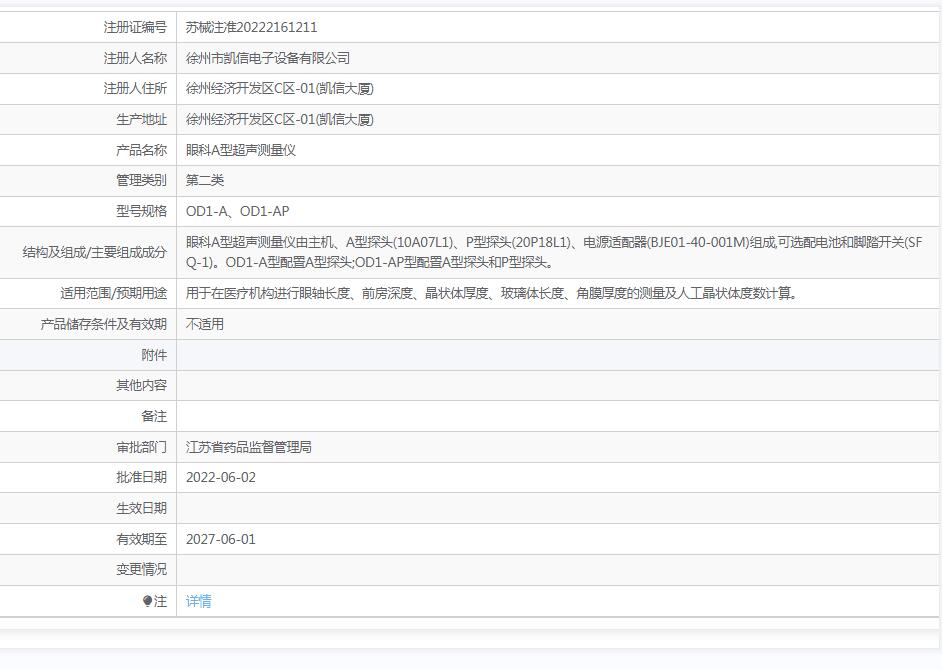Click the 结构及组成/主要组成成分 label

(x=94, y=252)
